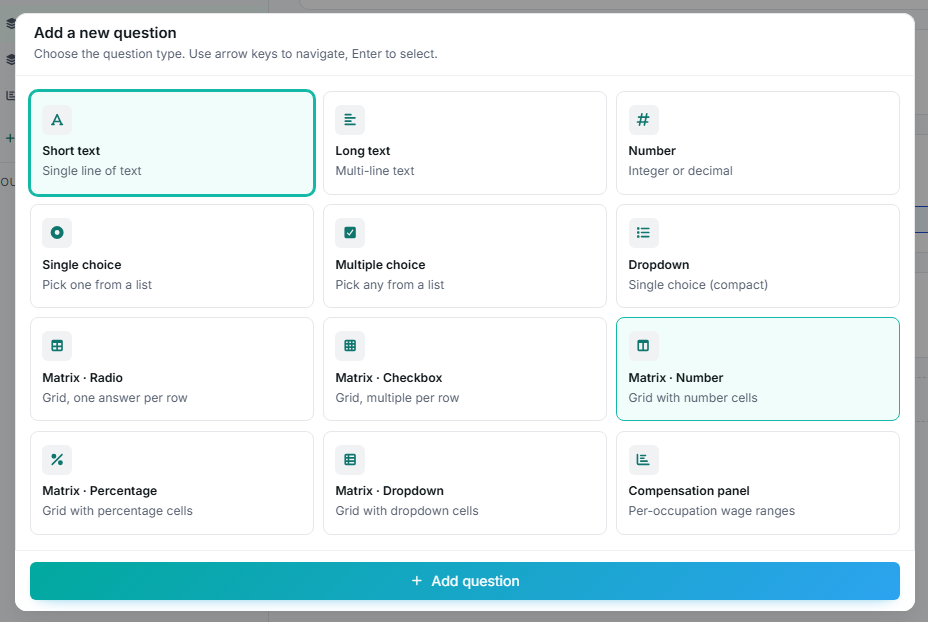
Task: Click the plus icon in left sidebar
Action: [9, 138]
